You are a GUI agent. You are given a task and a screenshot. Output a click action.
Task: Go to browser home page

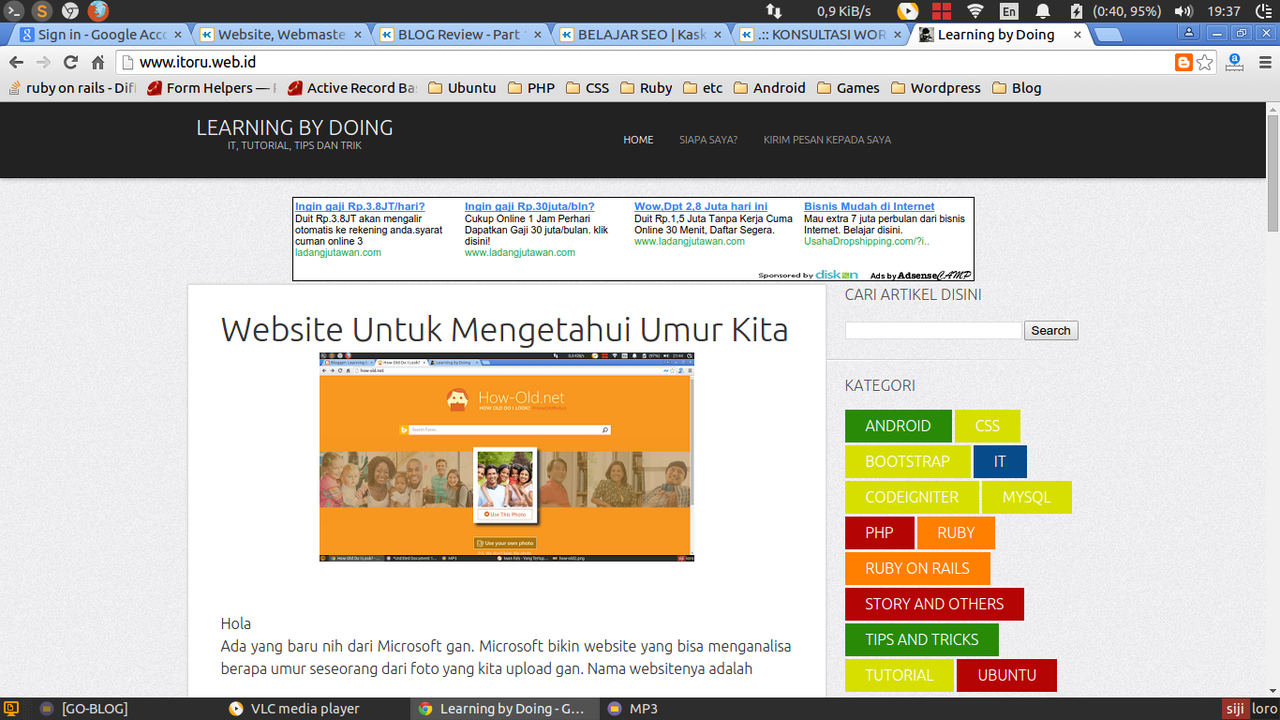(97, 62)
